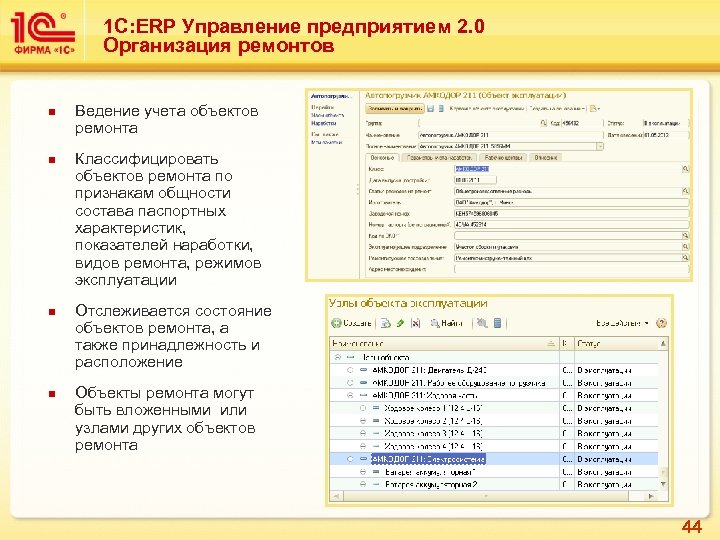
Task: Collapse the АМКОДОР 211: Ходовая часть node
Action: (x=350, y=395)
